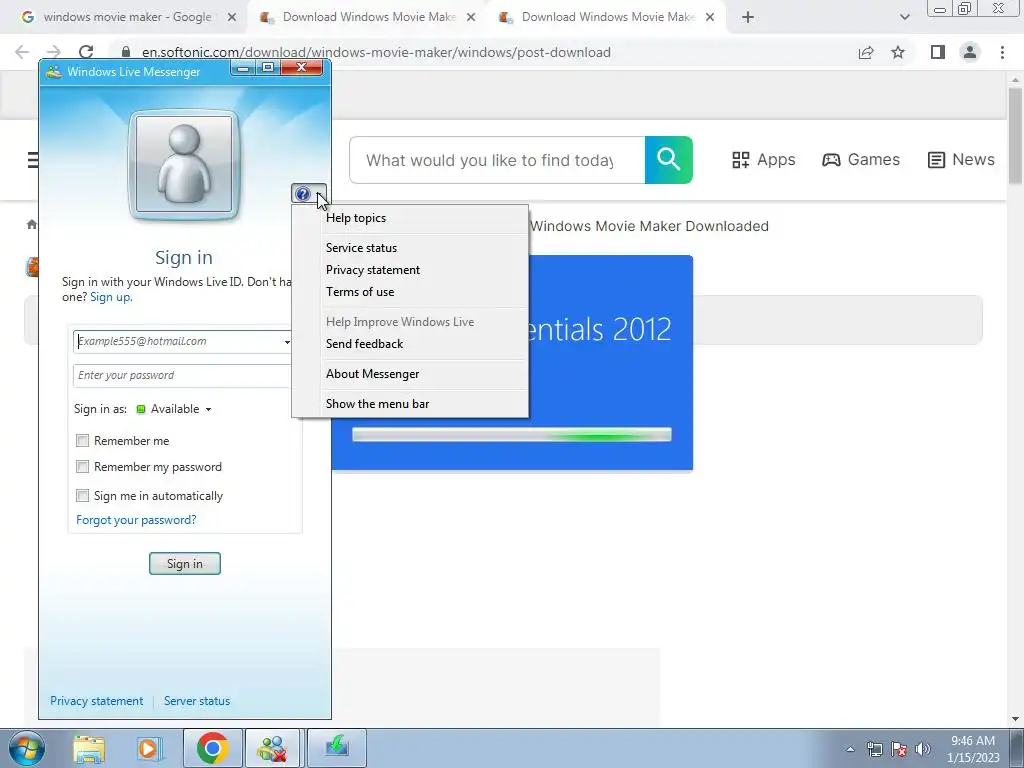1024x768 pixels.
Task: Click the Chrome reload page icon
Action: [86, 52]
